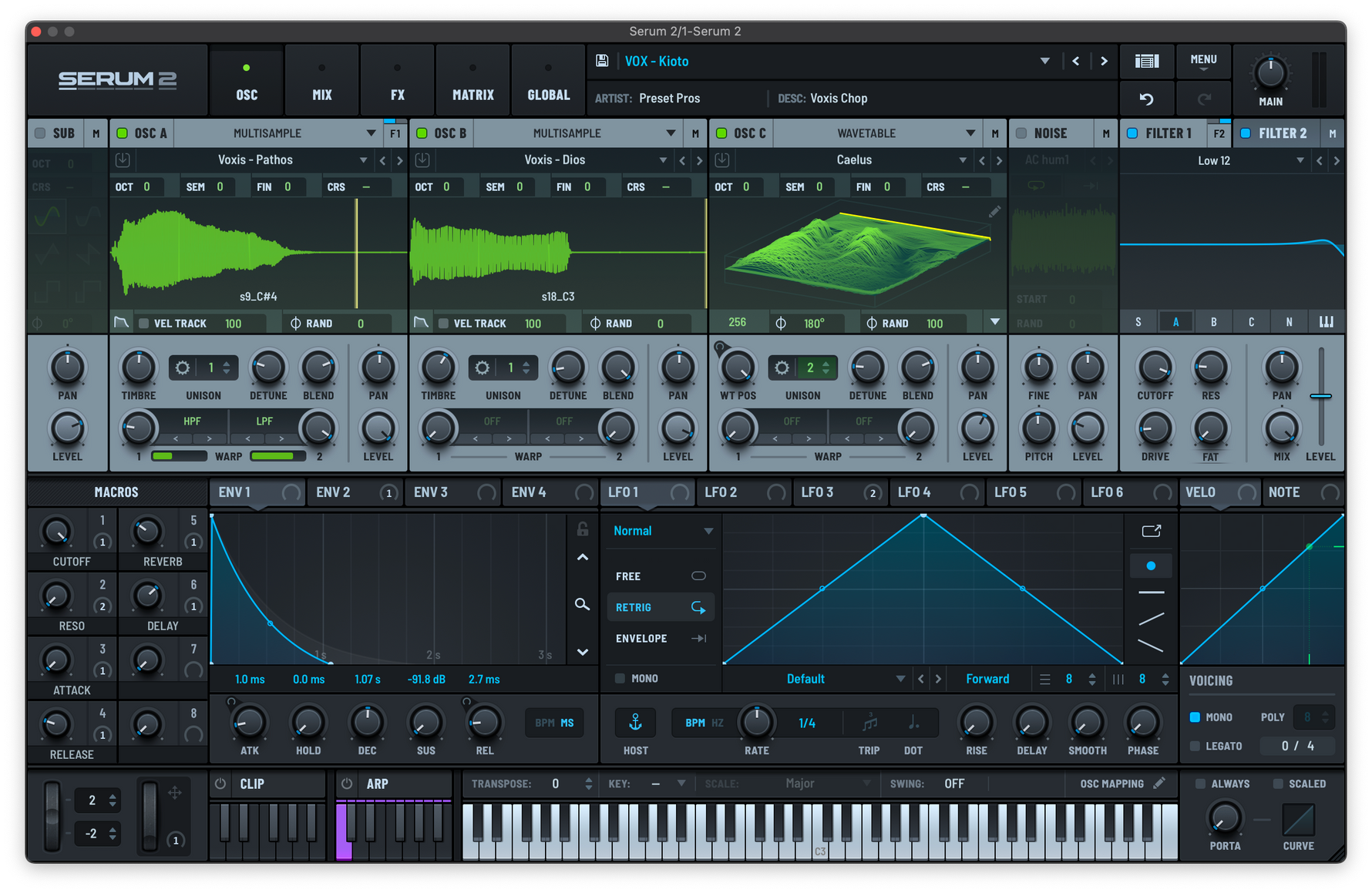The height and width of the screenshot is (893, 1372).
Task: Disable OSC A power toggle
Action: 122,133
